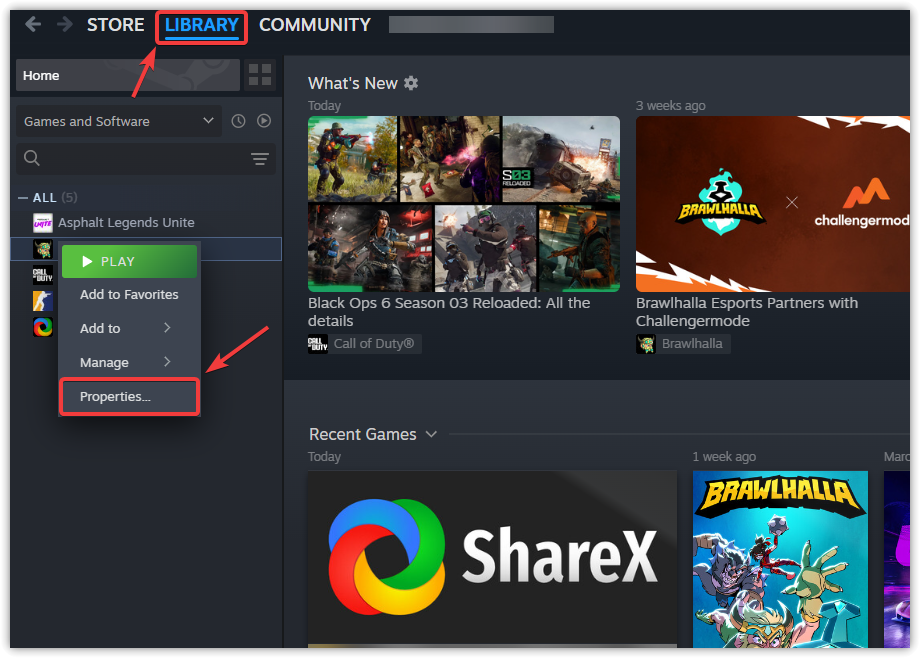Collapse the ALL (5) games group
This screenshot has height=658, width=920.
point(22,197)
